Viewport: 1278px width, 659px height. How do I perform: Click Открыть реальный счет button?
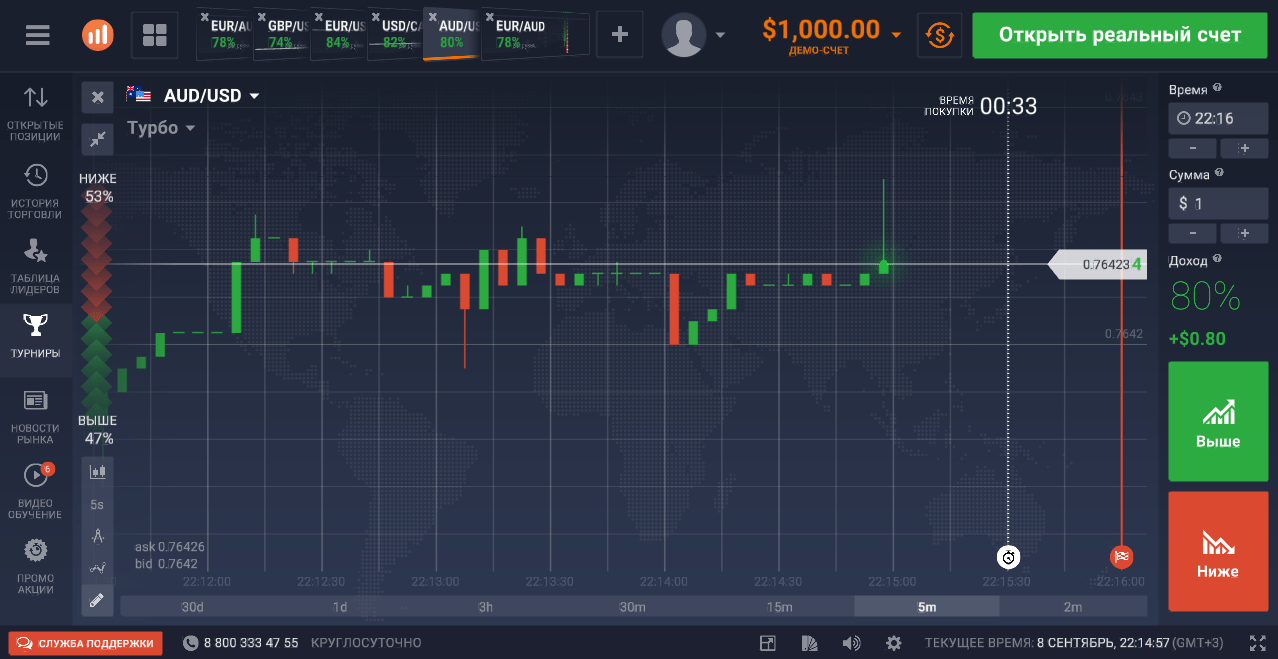pyautogui.click(x=1120, y=35)
